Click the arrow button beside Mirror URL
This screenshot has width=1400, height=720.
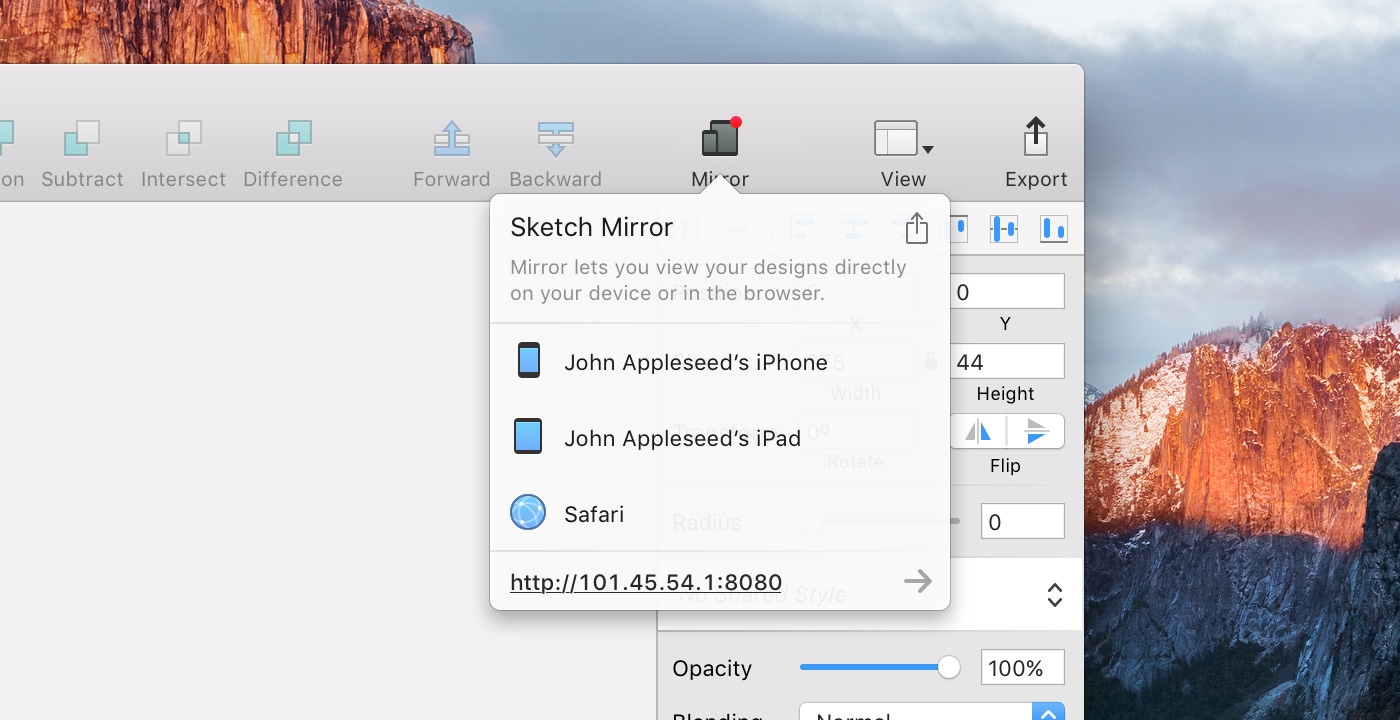tap(917, 581)
